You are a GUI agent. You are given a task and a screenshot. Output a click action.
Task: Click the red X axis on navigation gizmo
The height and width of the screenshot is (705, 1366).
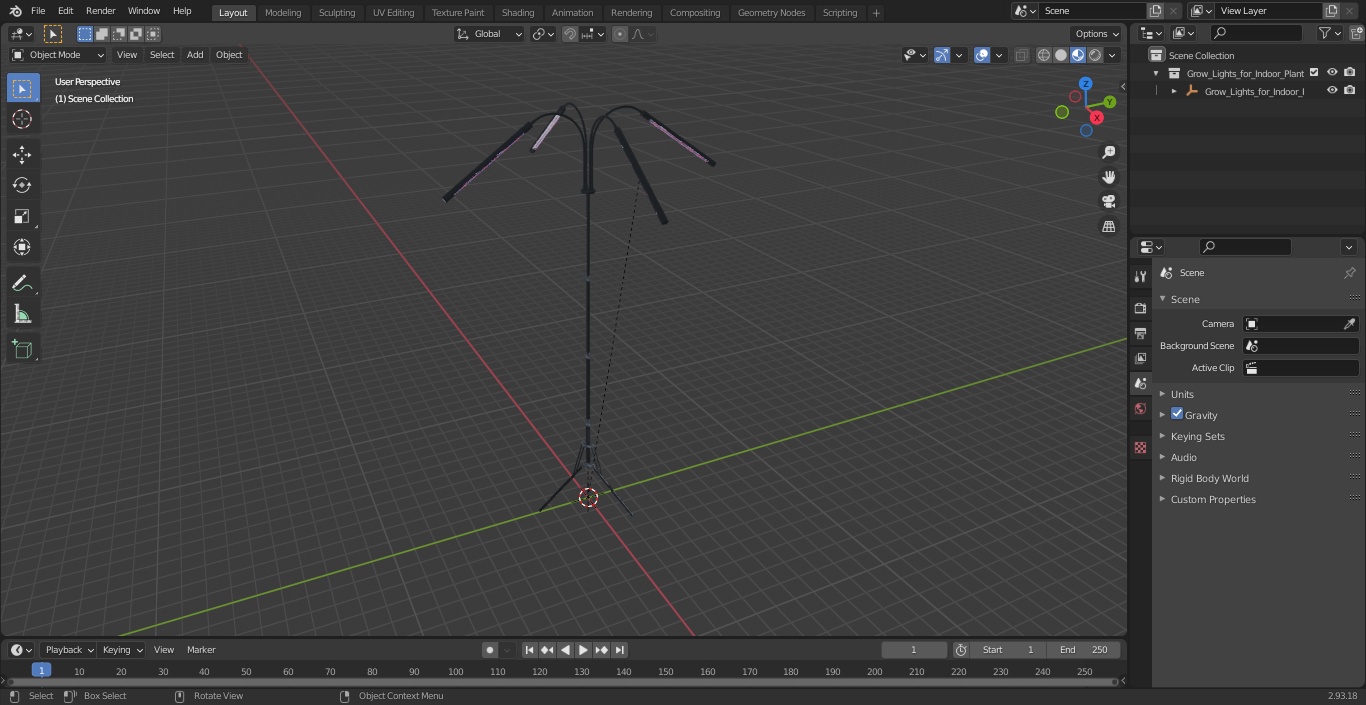tap(1097, 117)
